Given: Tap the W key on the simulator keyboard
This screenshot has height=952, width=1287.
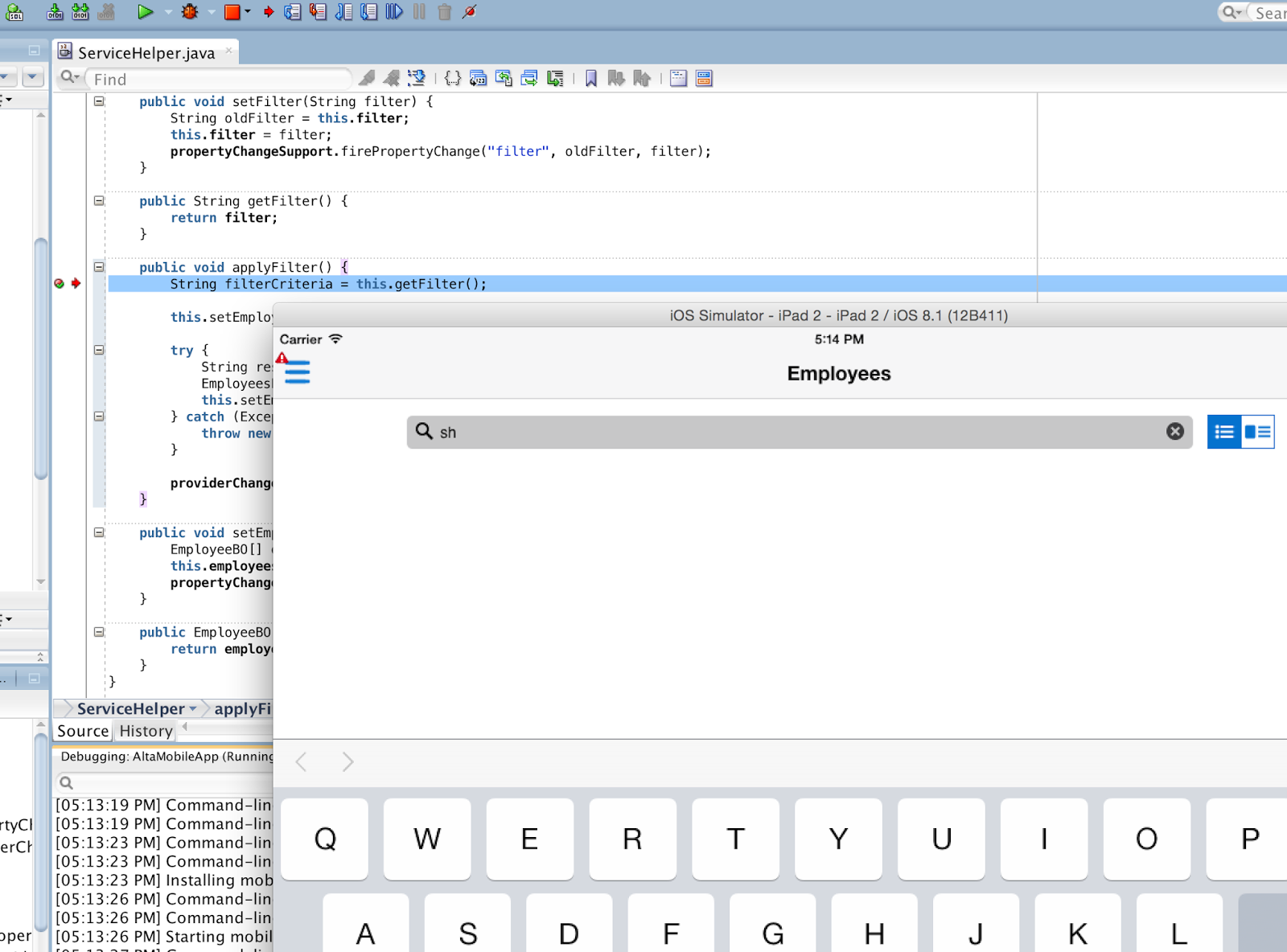Looking at the screenshot, I should (x=427, y=839).
